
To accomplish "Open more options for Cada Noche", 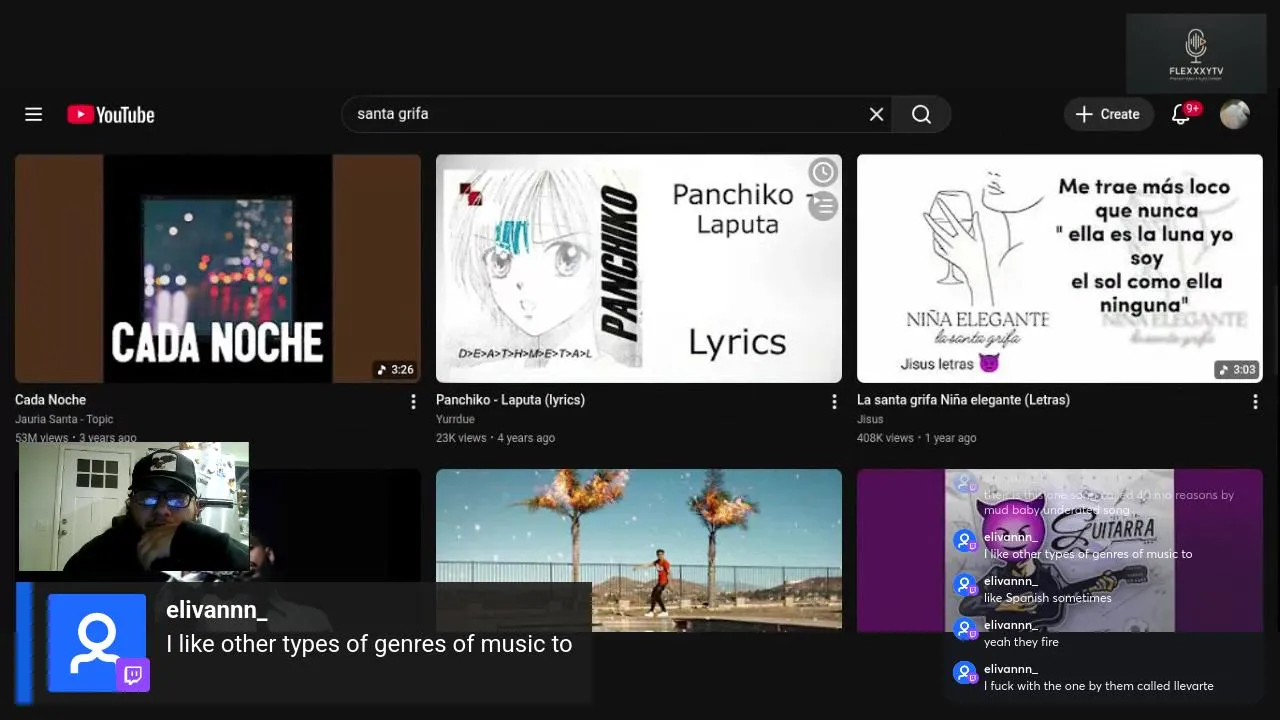I will 413,401.
